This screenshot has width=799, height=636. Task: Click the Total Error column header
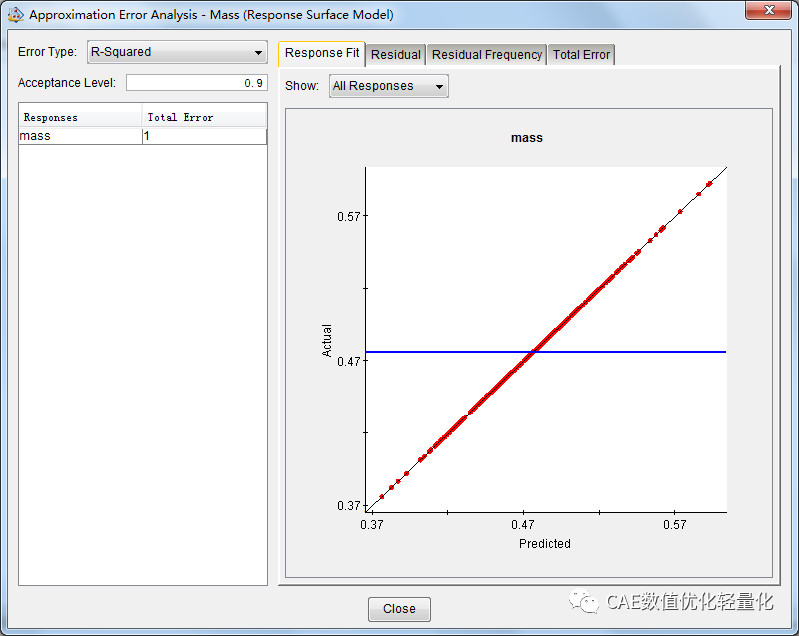[x=204, y=117]
